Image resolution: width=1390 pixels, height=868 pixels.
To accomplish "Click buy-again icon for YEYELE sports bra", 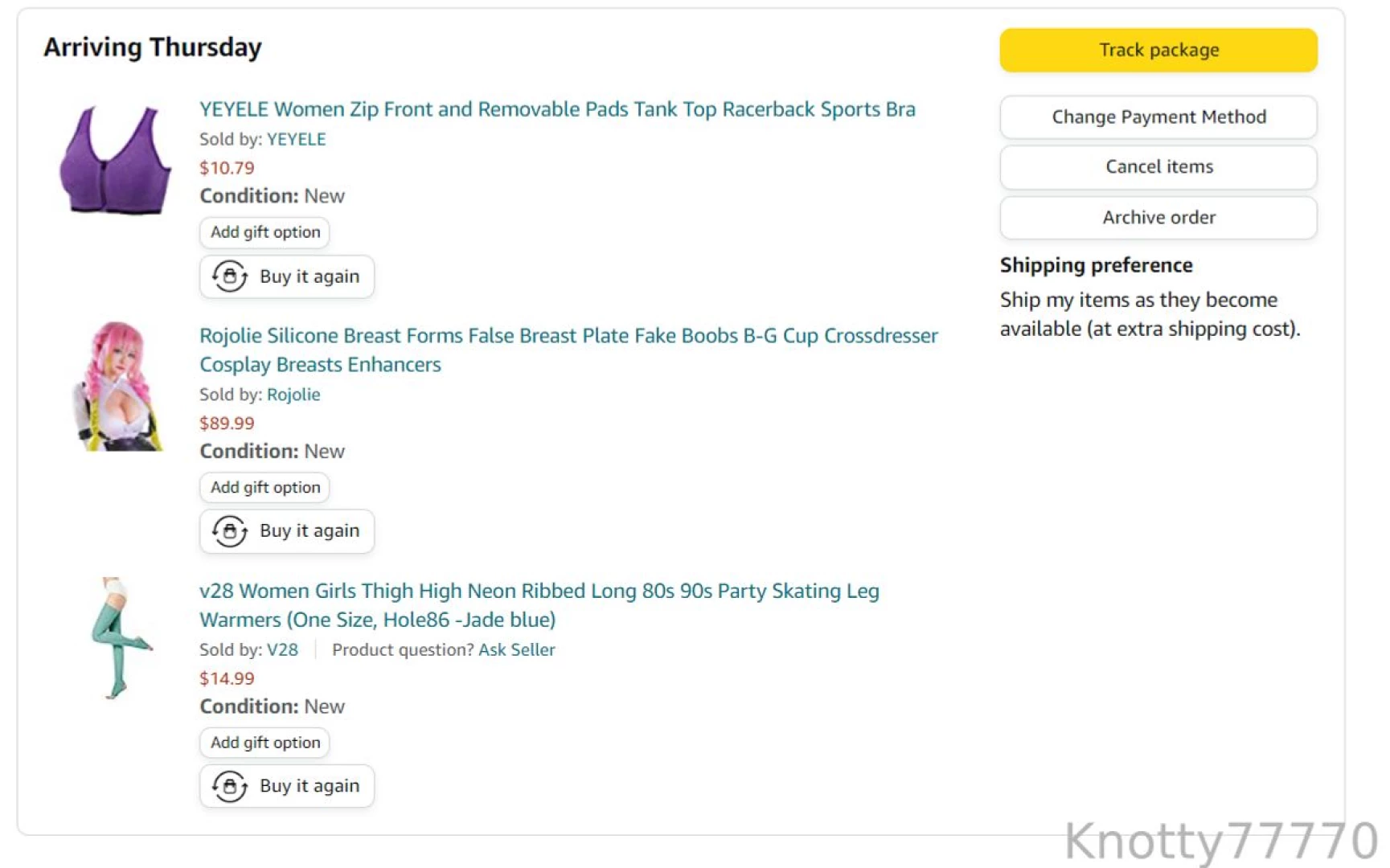I will coord(230,276).
